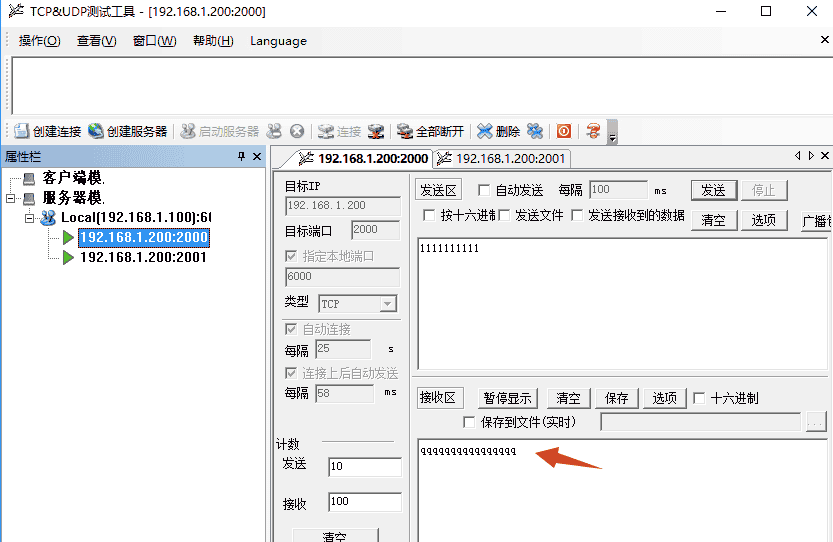Click the receive-area 选项 button
The image size is (833, 542).
[x=665, y=398]
